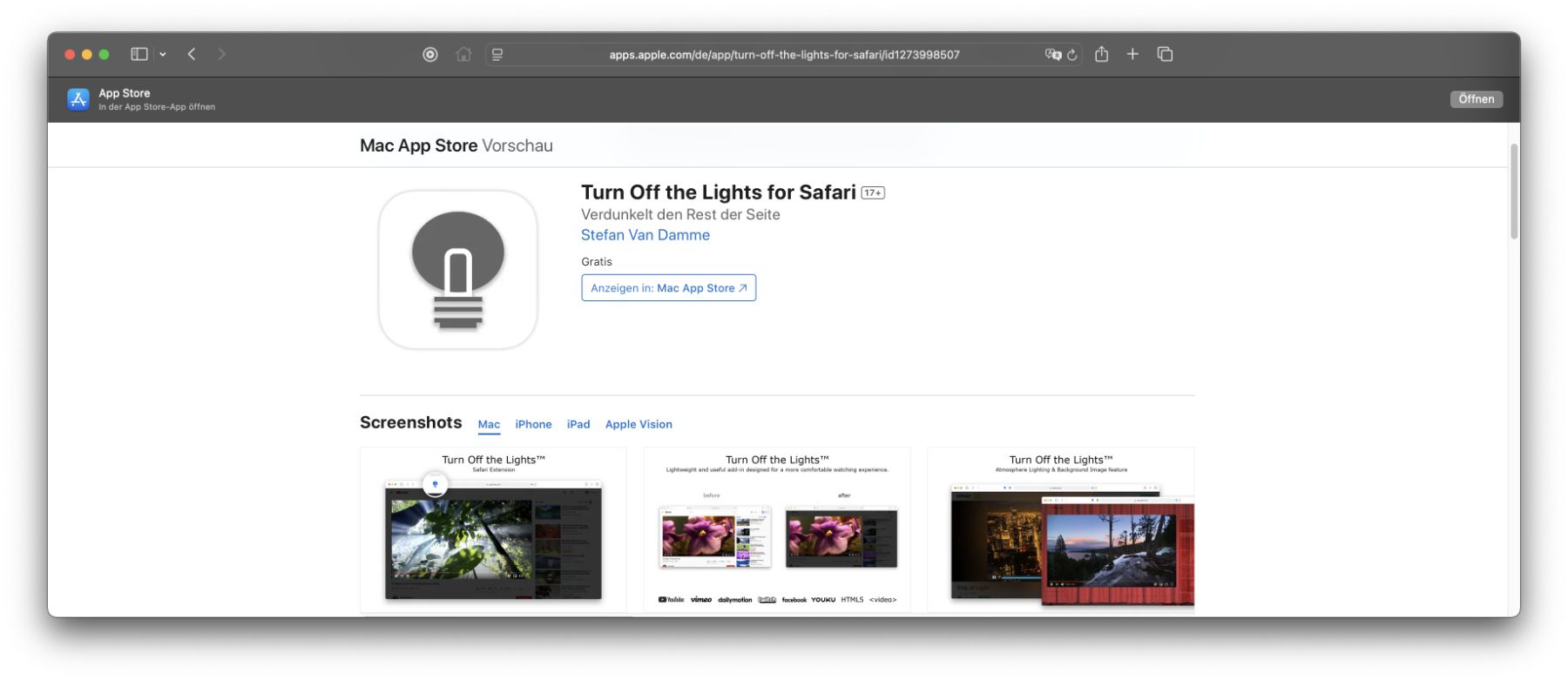Open a new tab
Image resolution: width=1568 pixels, height=680 pixels.
pos(1132,54)
